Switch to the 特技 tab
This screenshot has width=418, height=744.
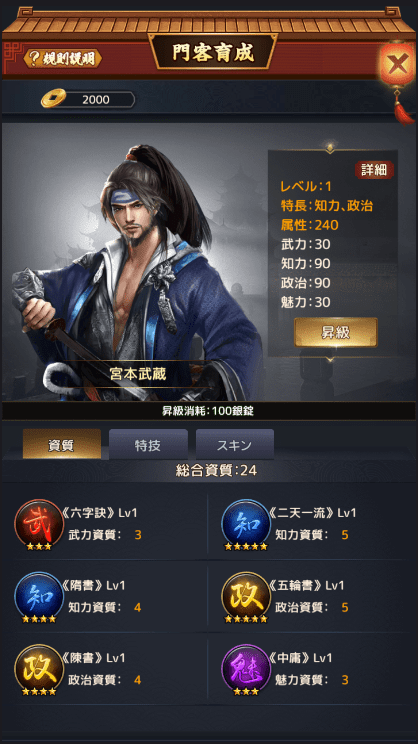[148, 445]
